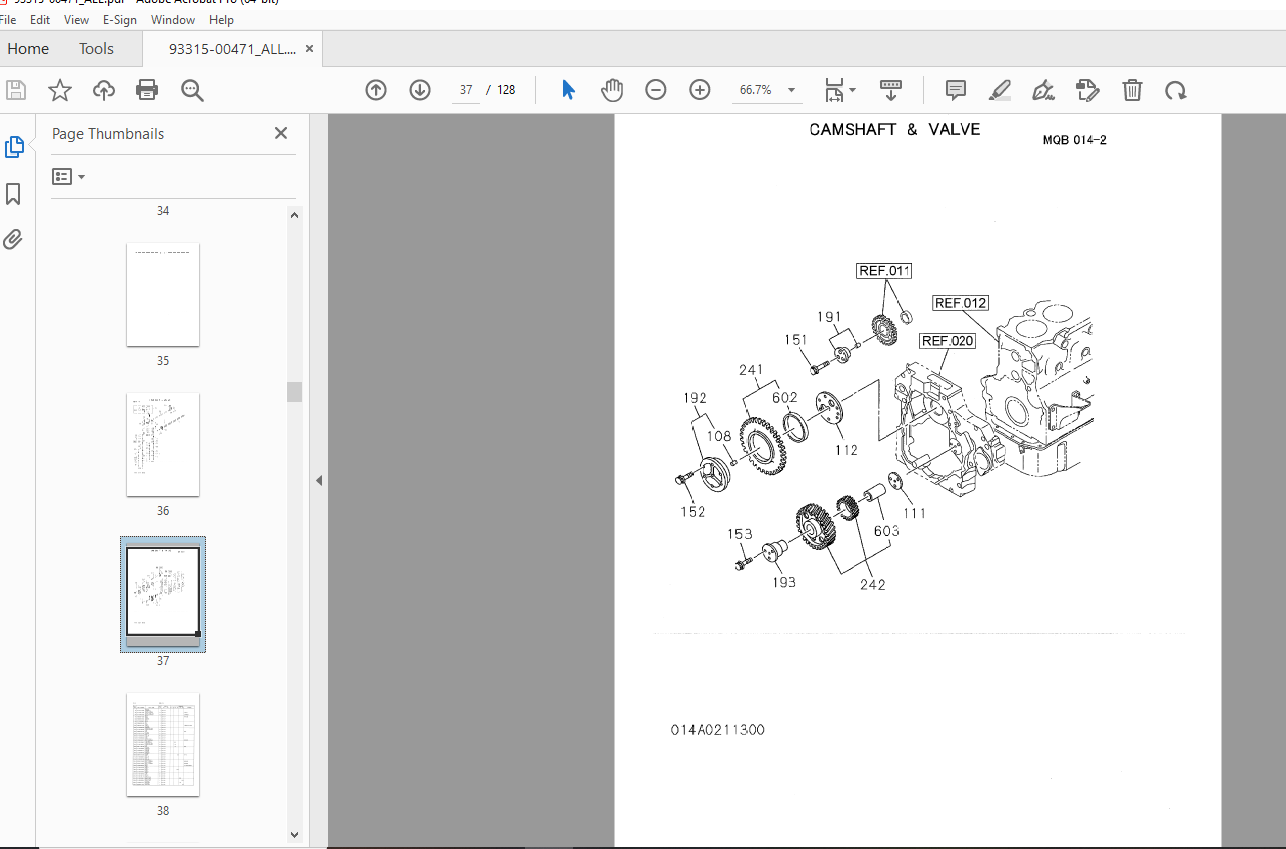Click the REF.020 label in diagram
The width and height of the screenshot is (1286, 849).
point(947,341)
